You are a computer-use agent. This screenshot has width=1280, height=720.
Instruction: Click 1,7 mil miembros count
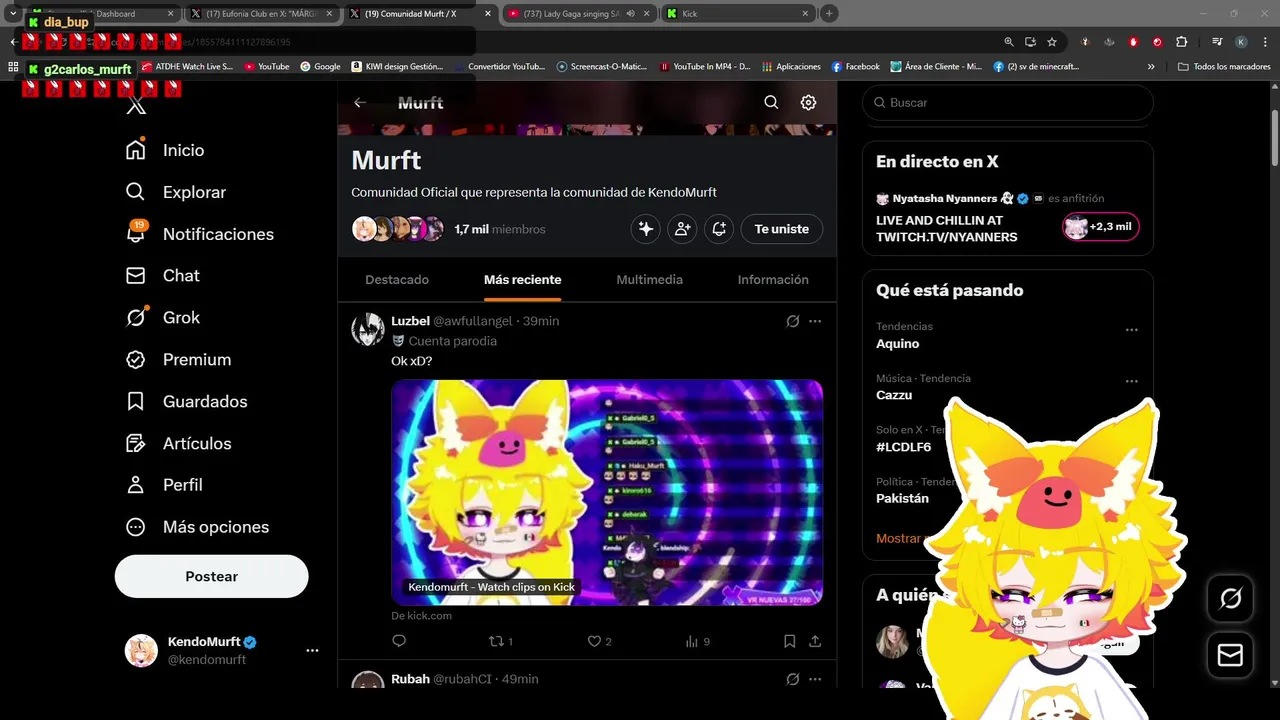point(500,229)
